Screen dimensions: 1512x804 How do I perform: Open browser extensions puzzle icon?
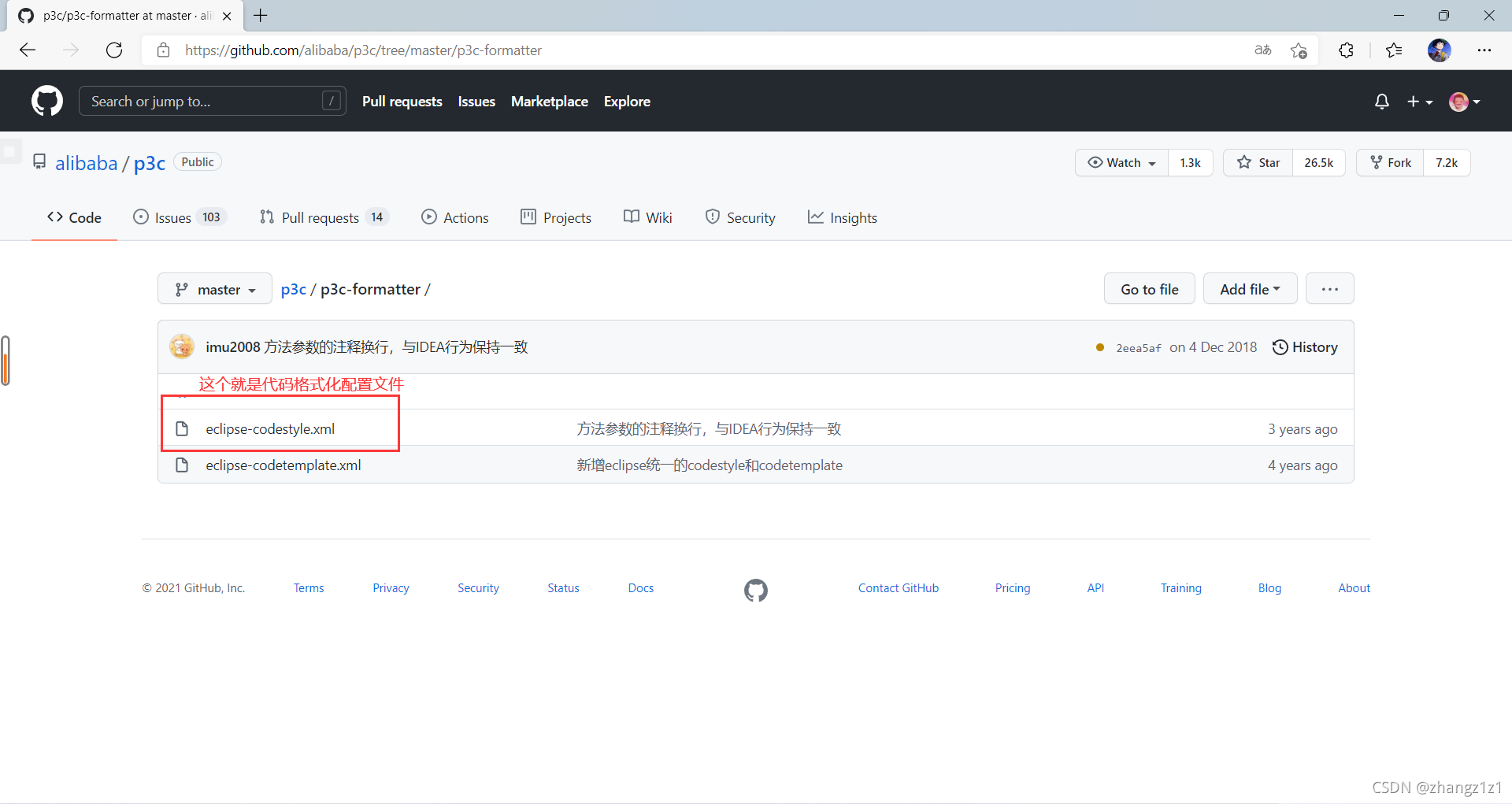pyautogui.click(x=1346, y=50)
